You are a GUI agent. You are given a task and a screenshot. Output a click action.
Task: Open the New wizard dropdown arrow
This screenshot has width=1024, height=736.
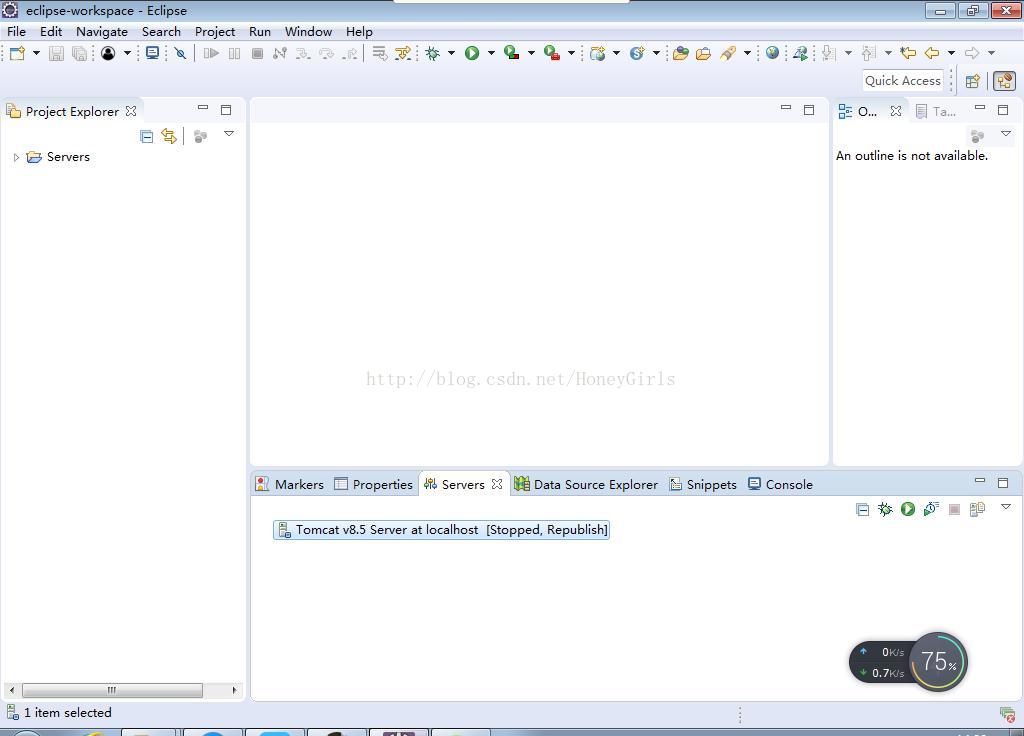(x=36, y=53)
